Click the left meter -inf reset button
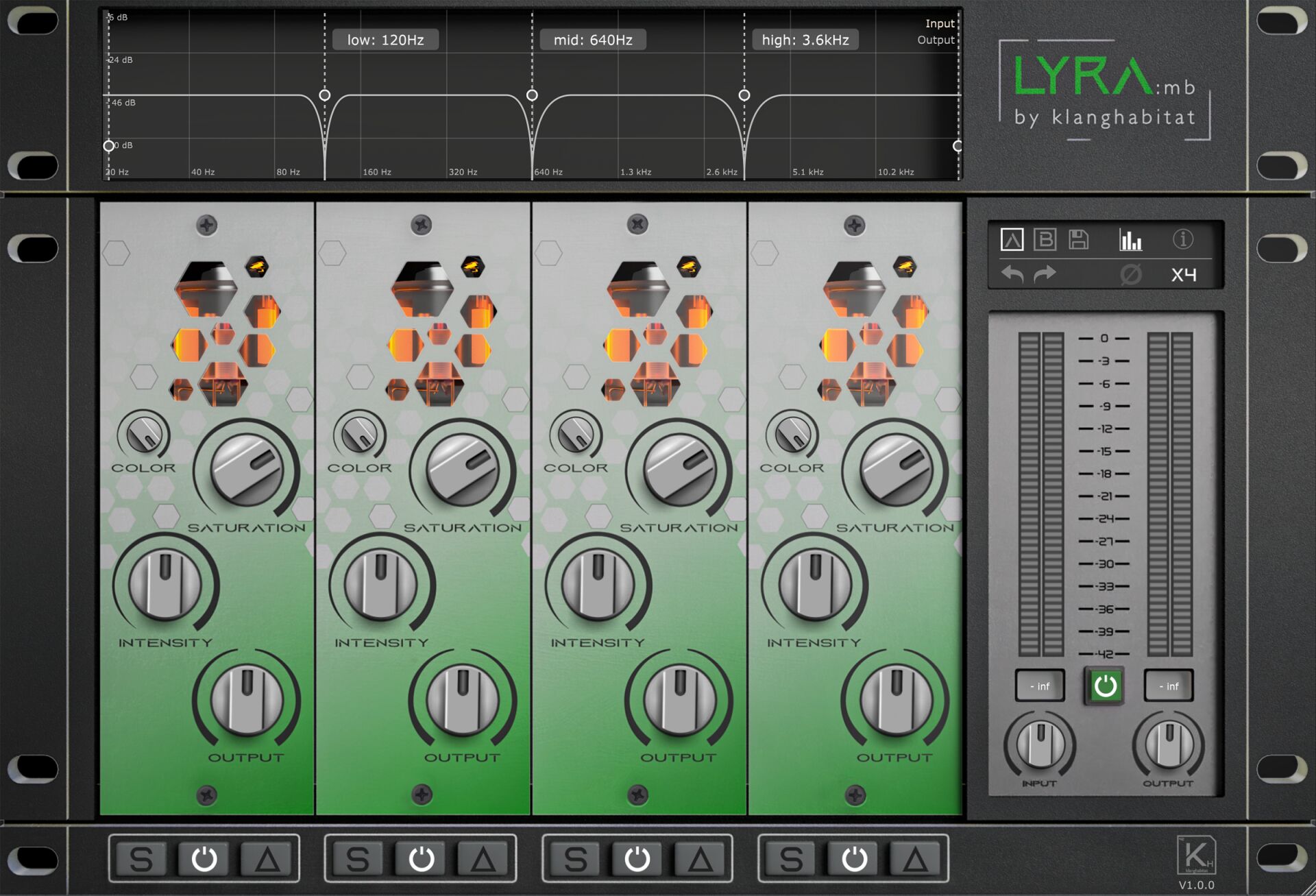 [1039, 685]
